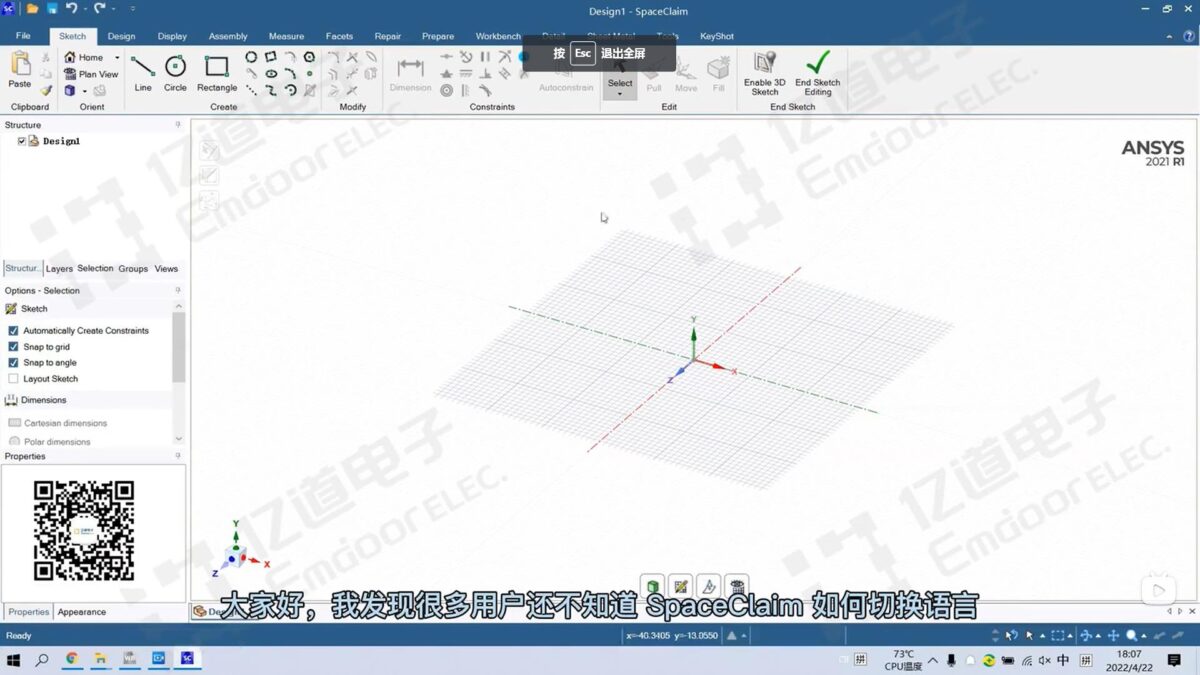Choose the Fill tool in Edit
1200x675 pixels.
coord(718,74)
